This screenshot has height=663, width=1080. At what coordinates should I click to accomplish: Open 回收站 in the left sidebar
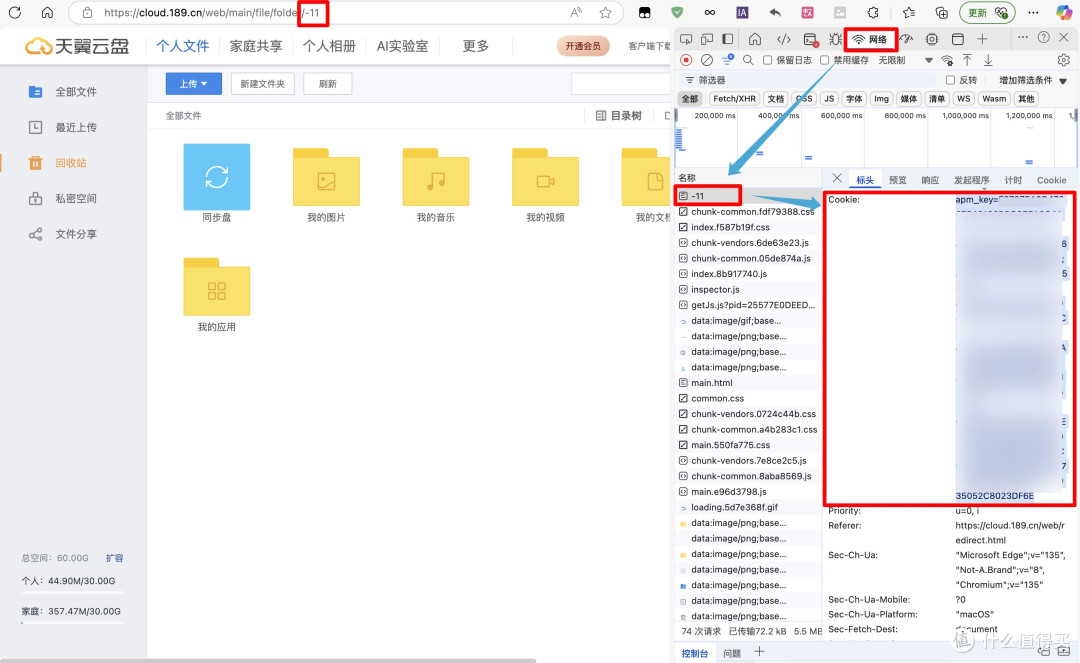click(x=71, y=162)
